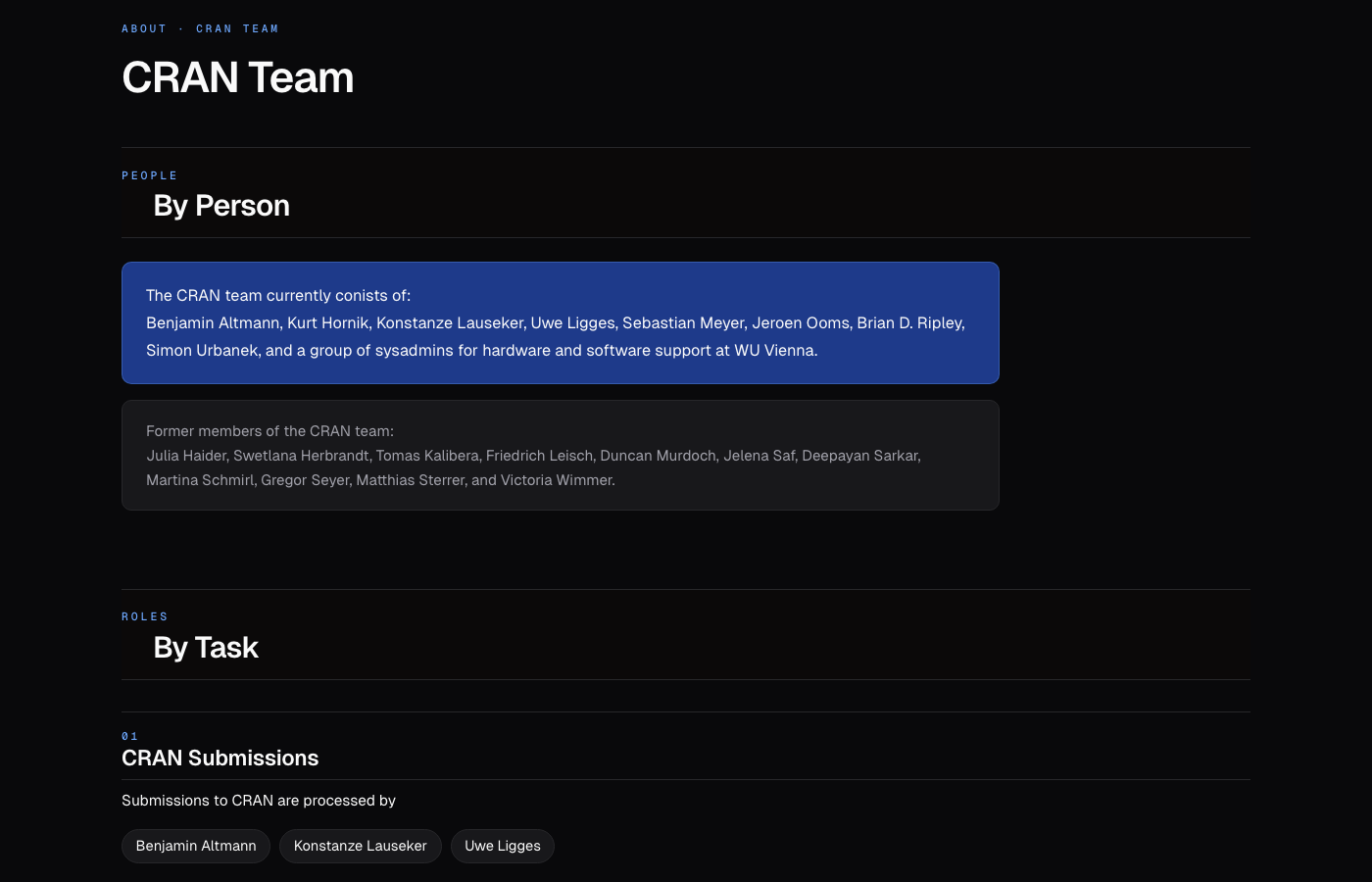This screenshot has height=882, width=1372.
Task: Click the line starting with Simon Urbanek
Action: pyautogui.click(x=482, y=350)
